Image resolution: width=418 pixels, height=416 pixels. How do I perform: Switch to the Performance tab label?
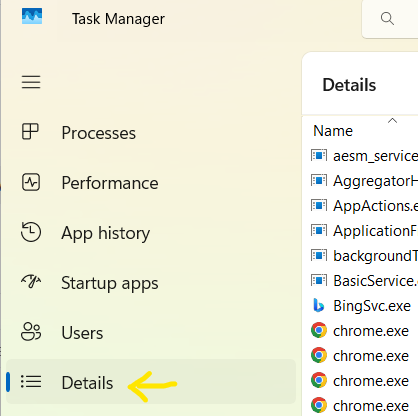110,183
